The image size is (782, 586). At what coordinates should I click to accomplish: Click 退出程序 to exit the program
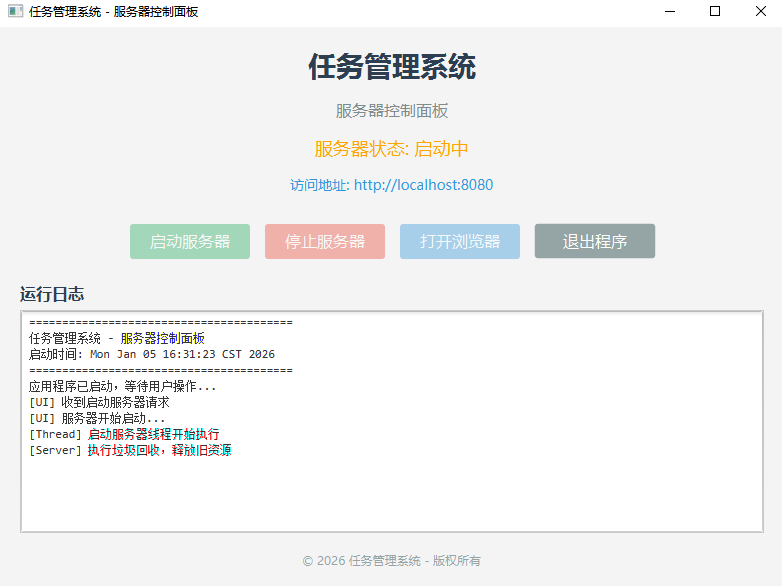click(594, 241)
